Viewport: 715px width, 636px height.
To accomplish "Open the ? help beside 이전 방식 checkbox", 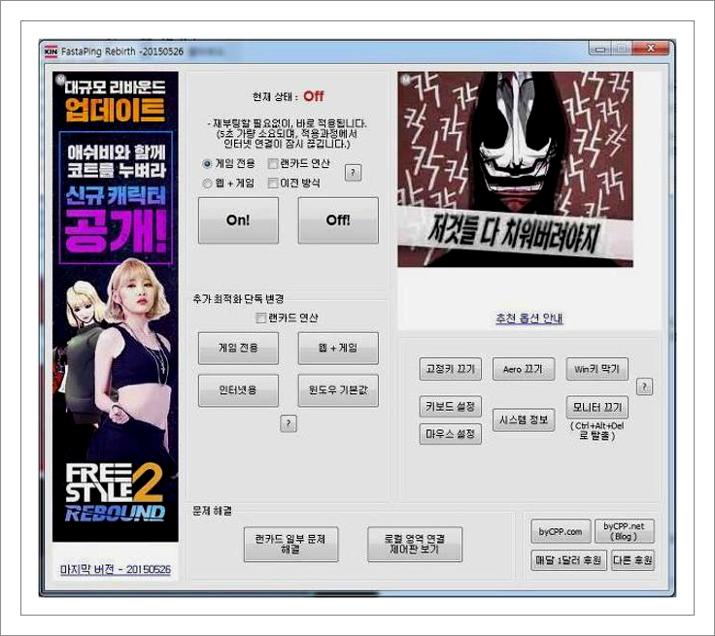I will [x=353, y=173].
